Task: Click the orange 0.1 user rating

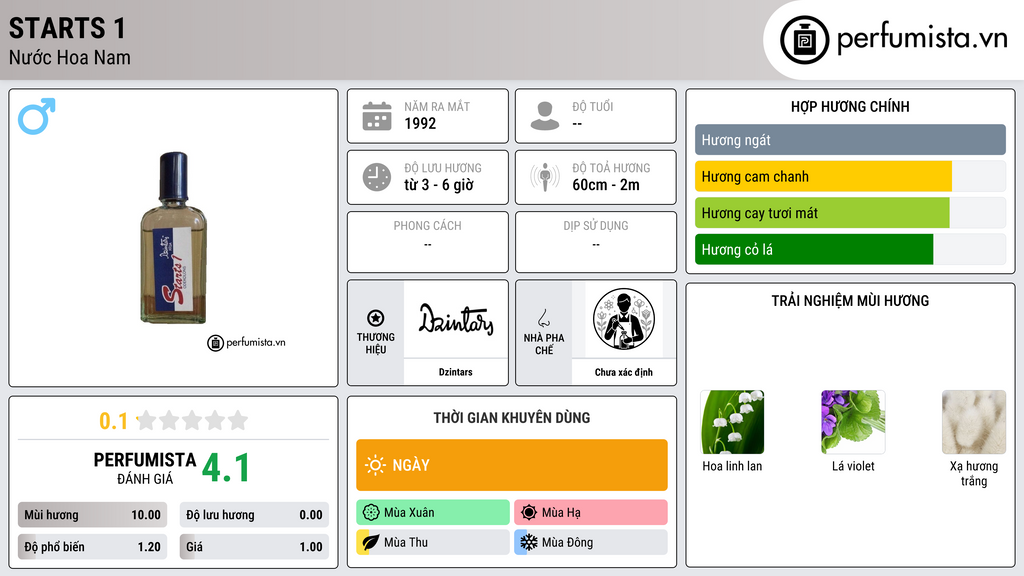Action: [114, 421]
